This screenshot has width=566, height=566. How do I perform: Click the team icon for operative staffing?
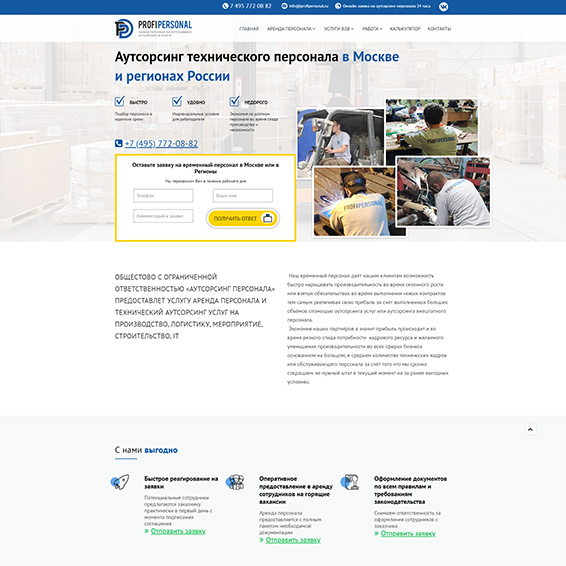pyautogui.click(x=235, y=482)
